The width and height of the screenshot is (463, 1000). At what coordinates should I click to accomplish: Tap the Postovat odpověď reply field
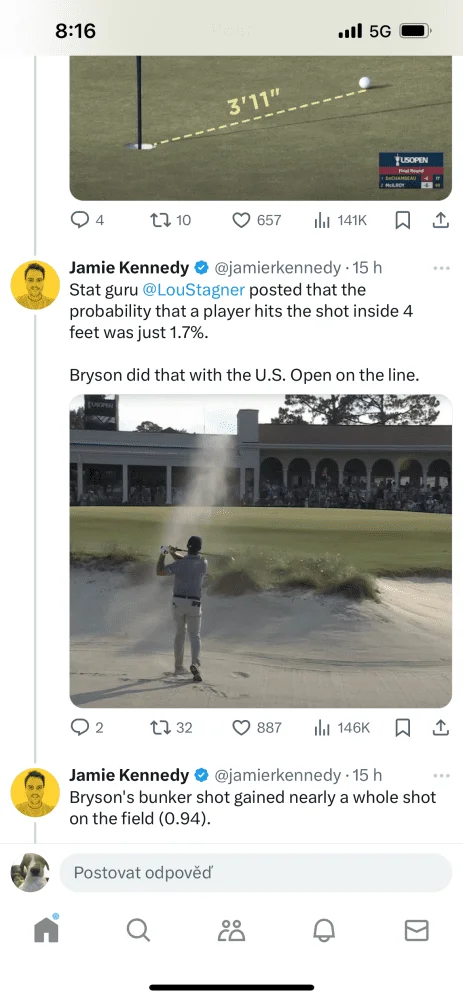(x=256, y=872)
